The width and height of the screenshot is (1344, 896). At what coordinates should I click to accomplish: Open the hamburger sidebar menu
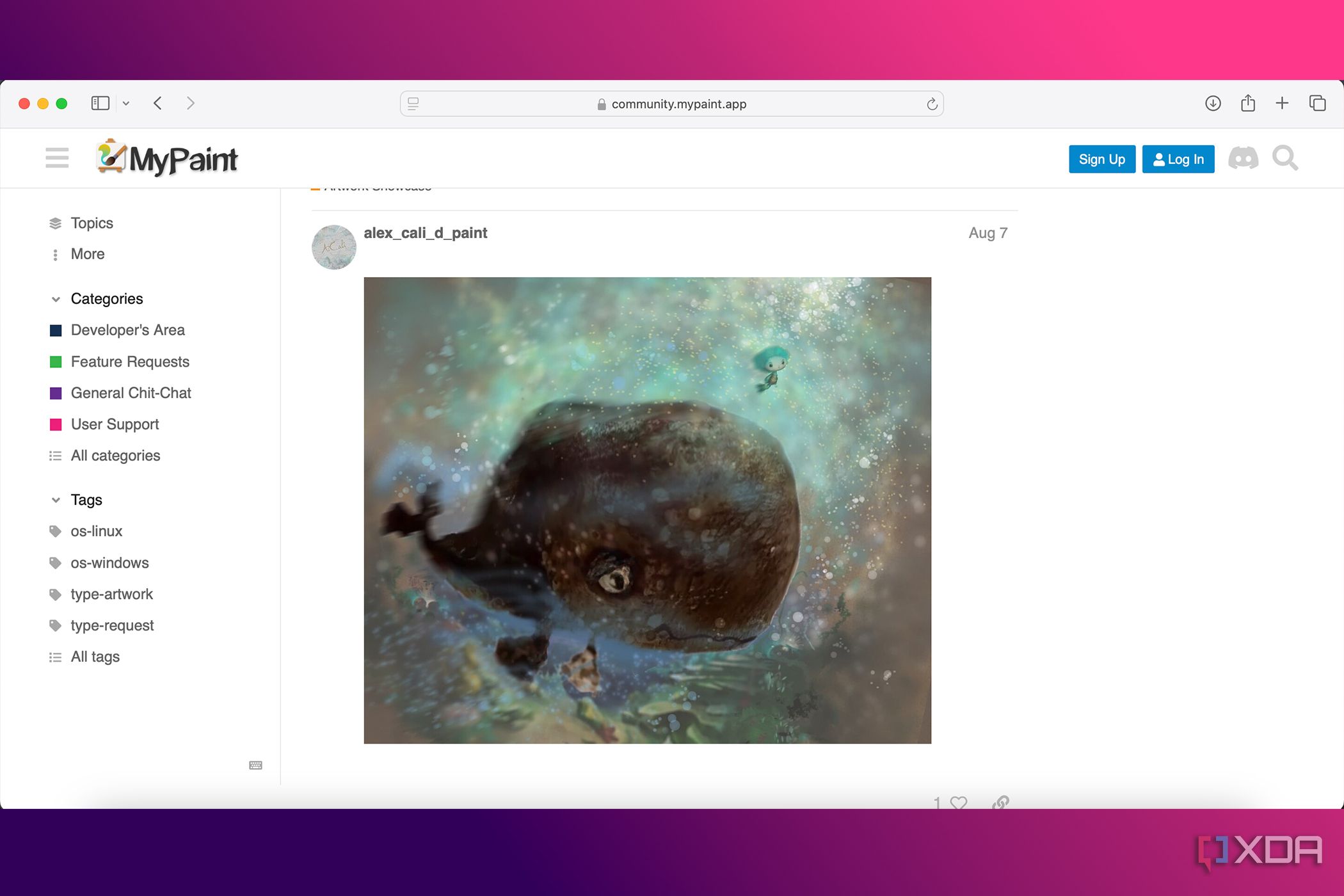tap(57, 158)
